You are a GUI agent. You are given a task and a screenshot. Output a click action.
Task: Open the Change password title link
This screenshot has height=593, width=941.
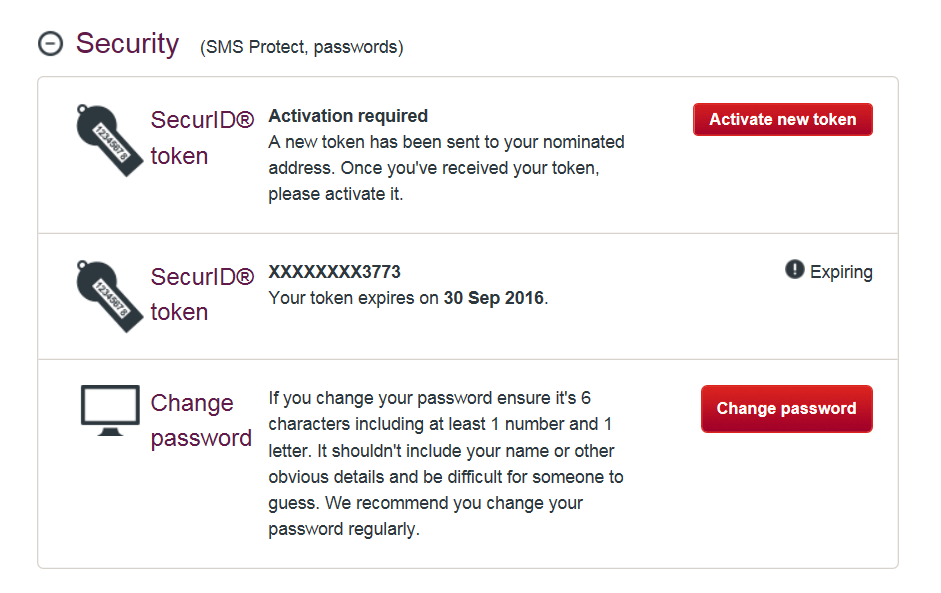(201, 421)
